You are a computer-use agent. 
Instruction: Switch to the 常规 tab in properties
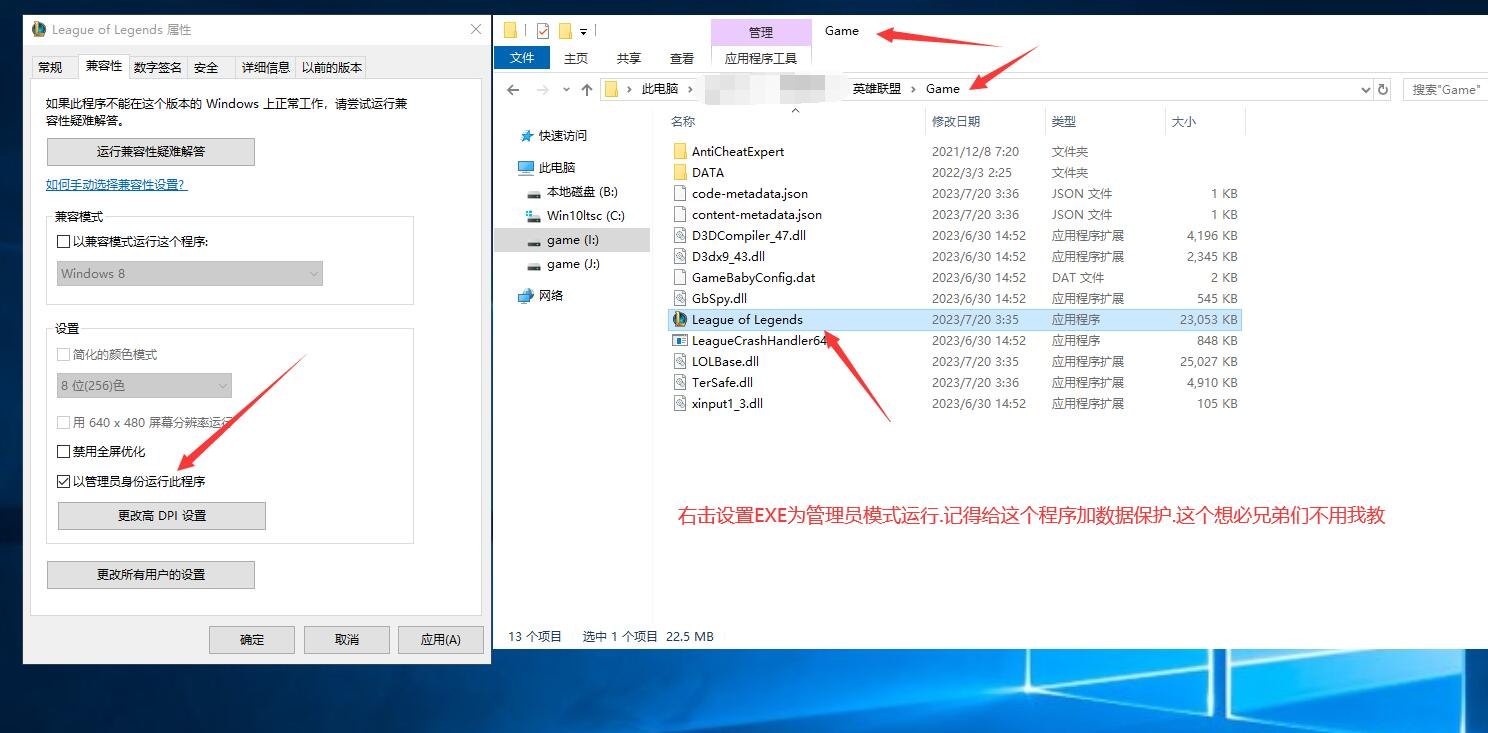pyautogui.click(x=50, y=68)
